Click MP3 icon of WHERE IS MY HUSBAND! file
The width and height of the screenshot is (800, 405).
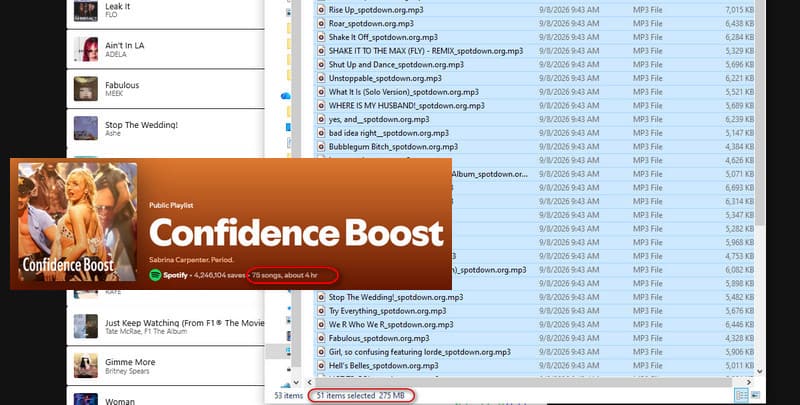[x=321, y=106]
